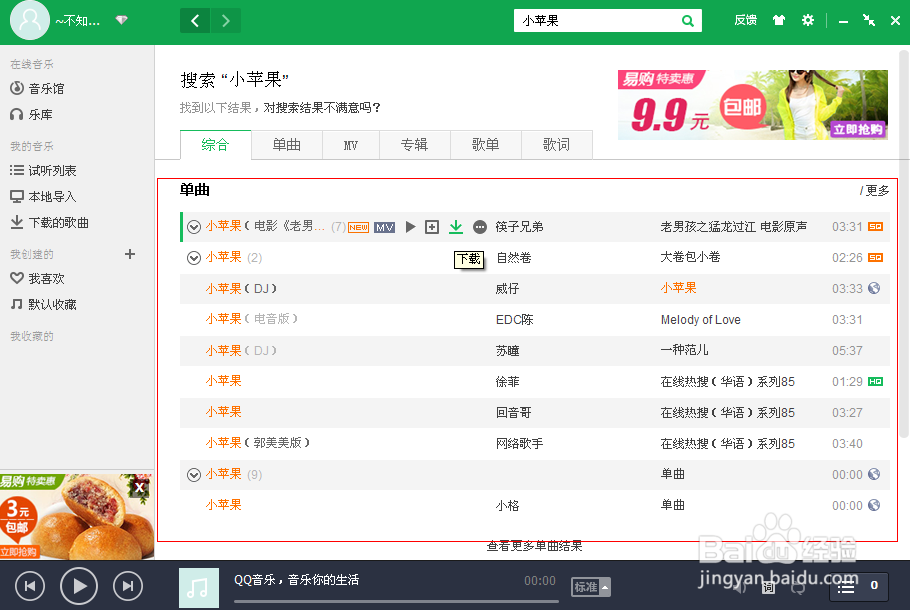Open 试听列表
This screenshot has width=910, height=610.
(x=43, y=171)
